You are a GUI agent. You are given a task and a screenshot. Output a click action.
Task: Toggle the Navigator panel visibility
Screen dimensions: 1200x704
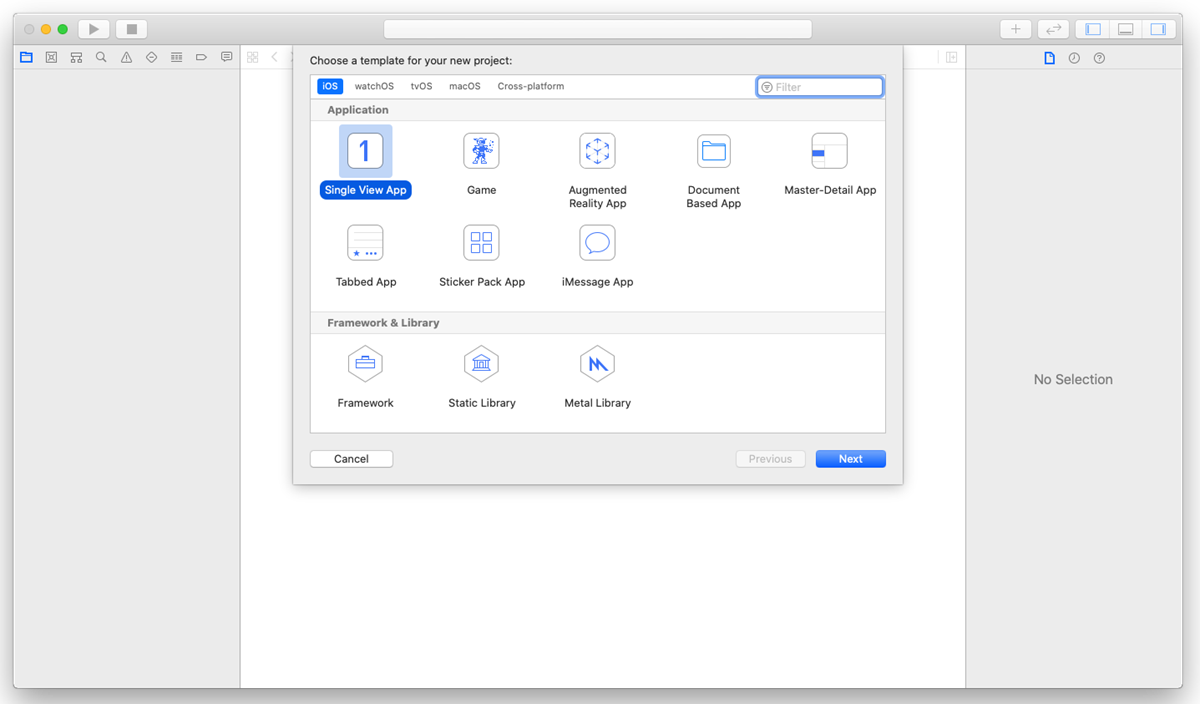[1092, 29]
